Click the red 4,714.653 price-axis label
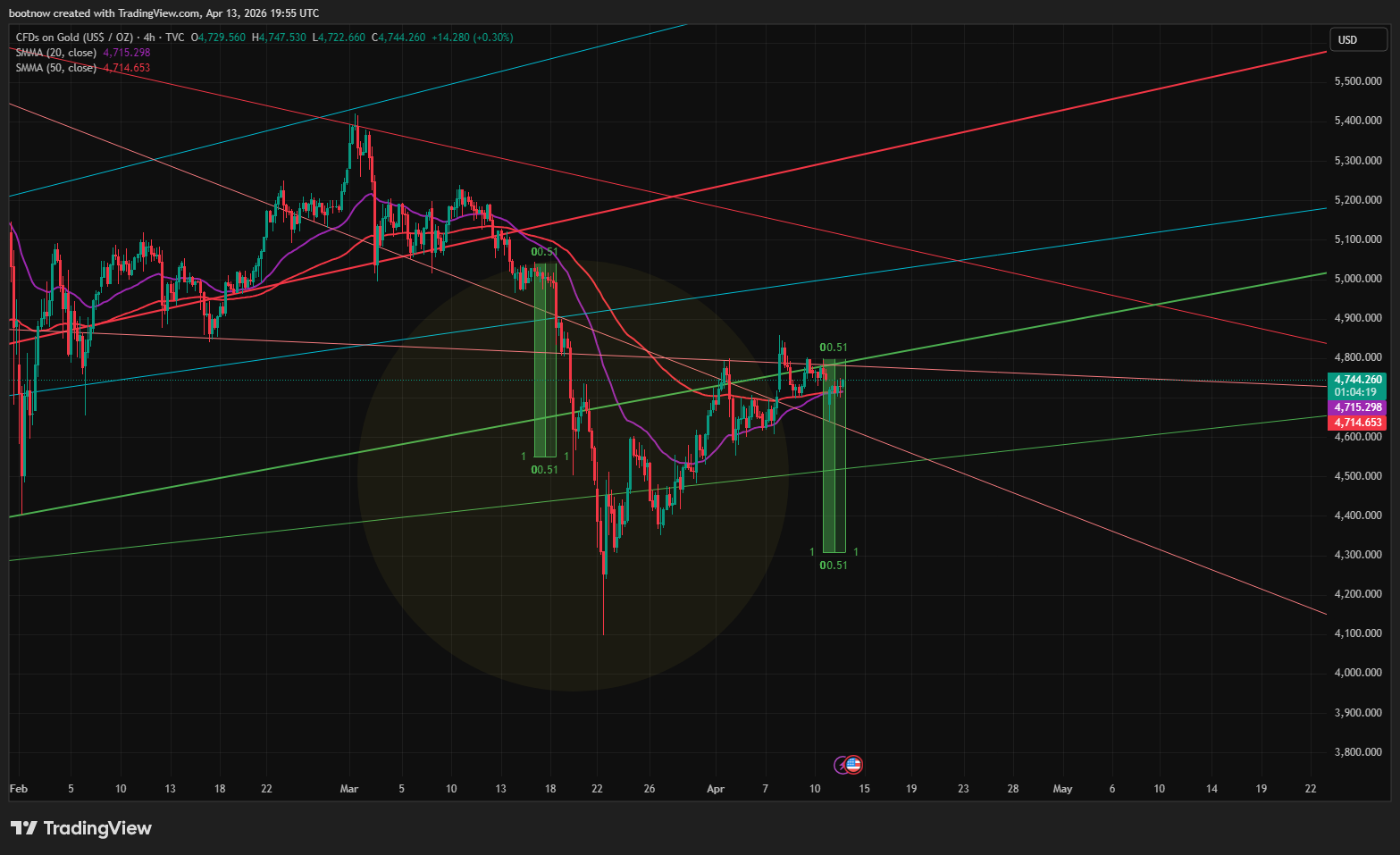The image size is (1400, 855). (1358, 423)
